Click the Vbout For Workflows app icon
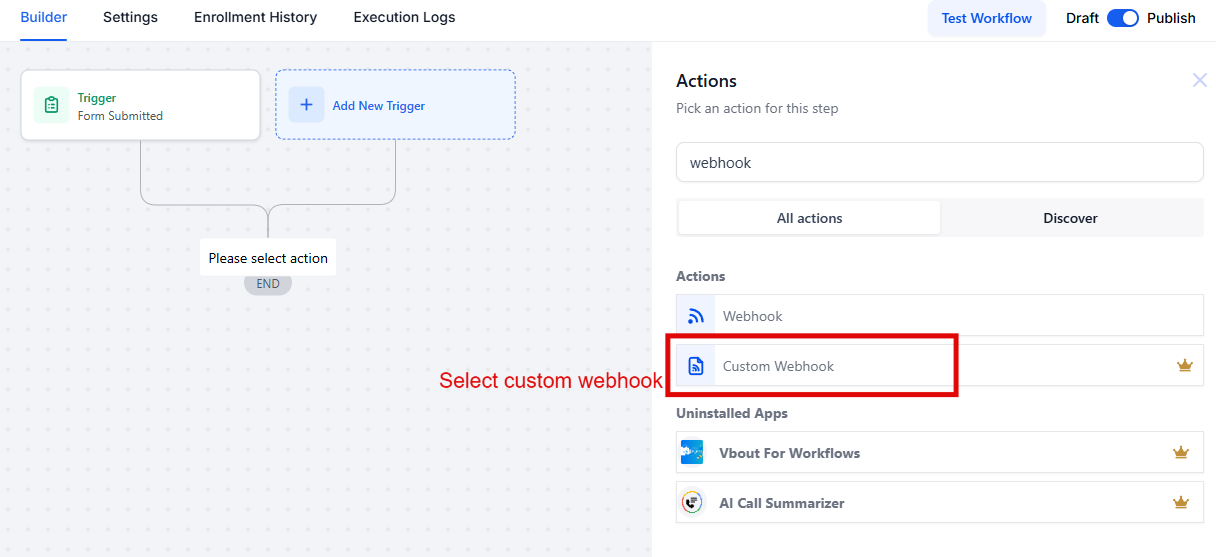 (x=691, y=452)
